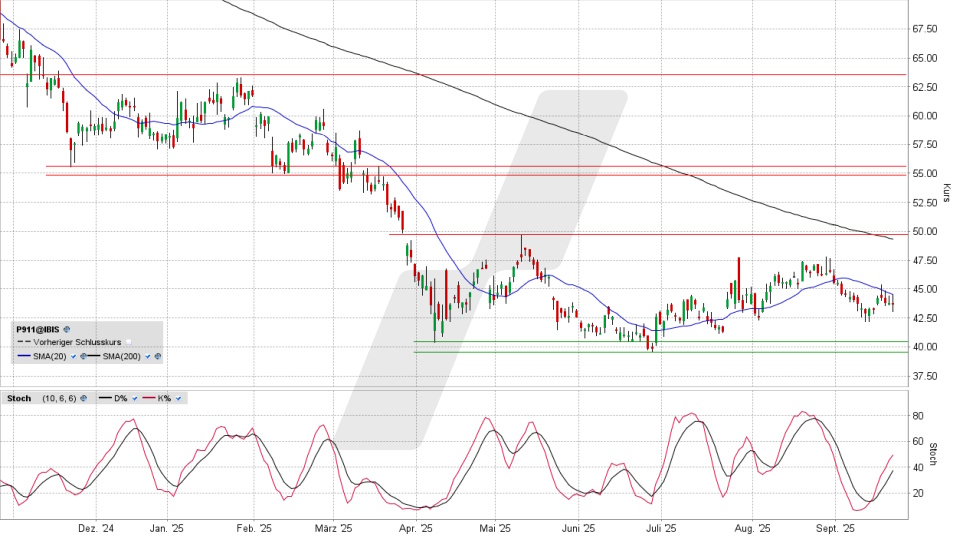Screen dimensions: 960x540
Task: Click the red K% legend line swatch
Action: click(147, 398)
